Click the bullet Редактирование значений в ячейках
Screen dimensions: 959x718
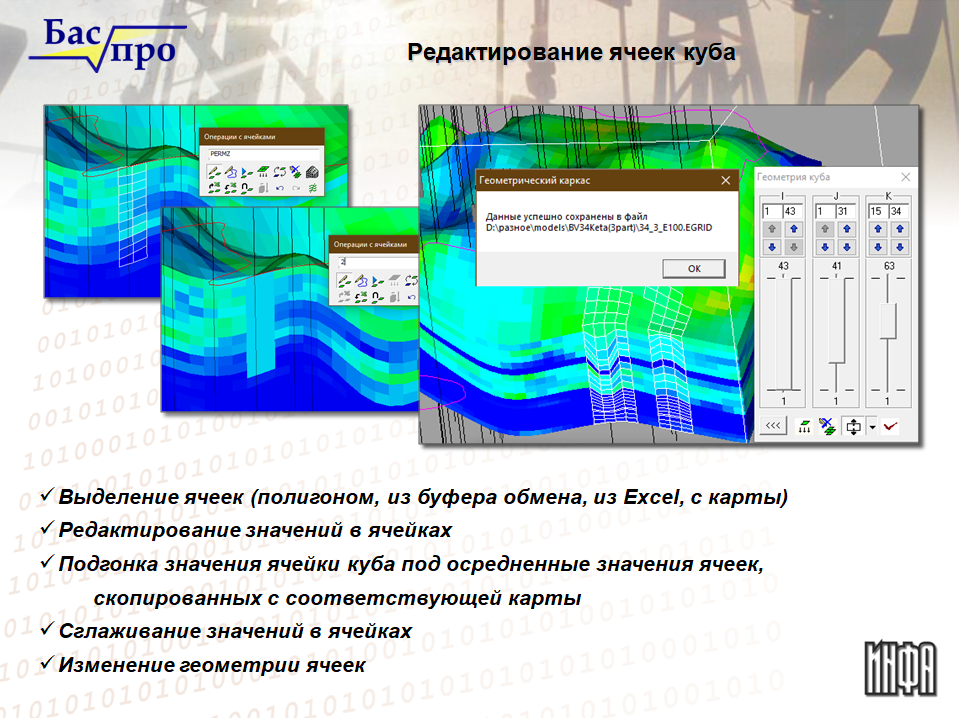(255, 530)
